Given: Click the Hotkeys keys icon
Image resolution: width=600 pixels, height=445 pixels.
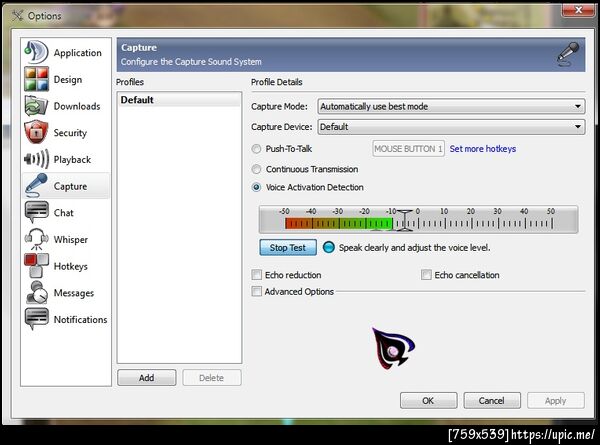Looking at the screenshot, I should (36, 266).
